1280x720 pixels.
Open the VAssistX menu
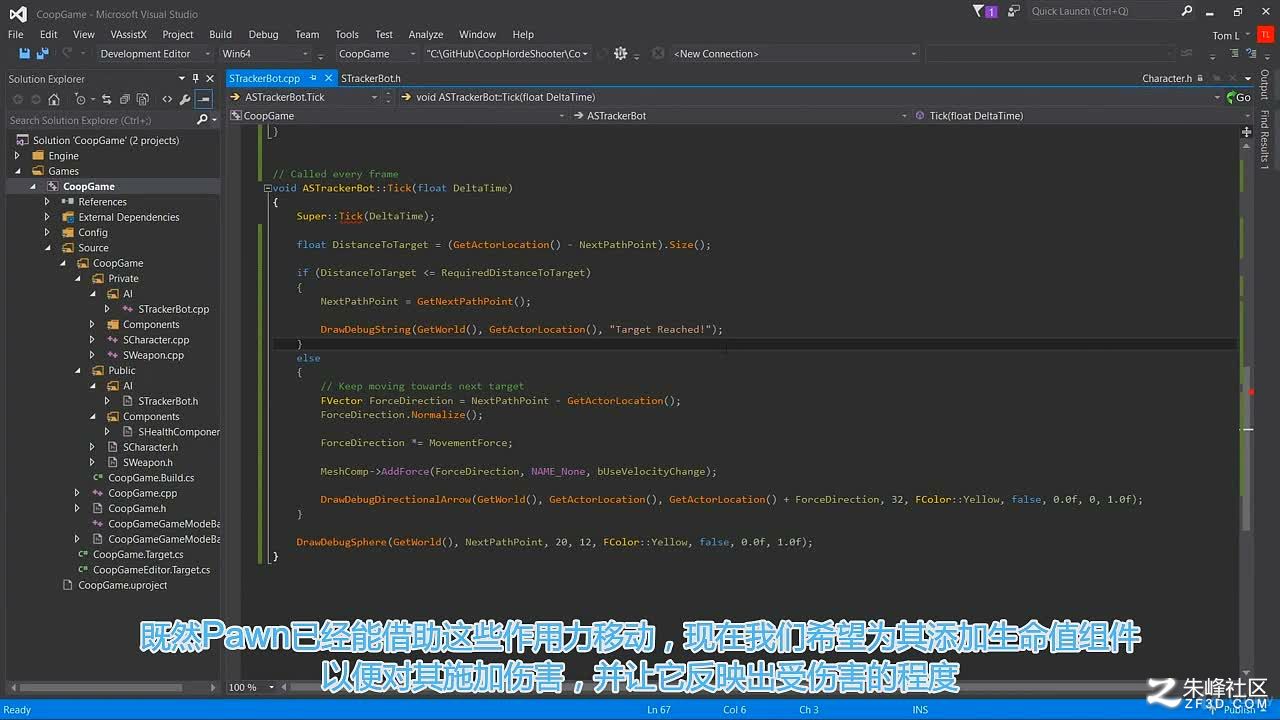coord(128,34)
